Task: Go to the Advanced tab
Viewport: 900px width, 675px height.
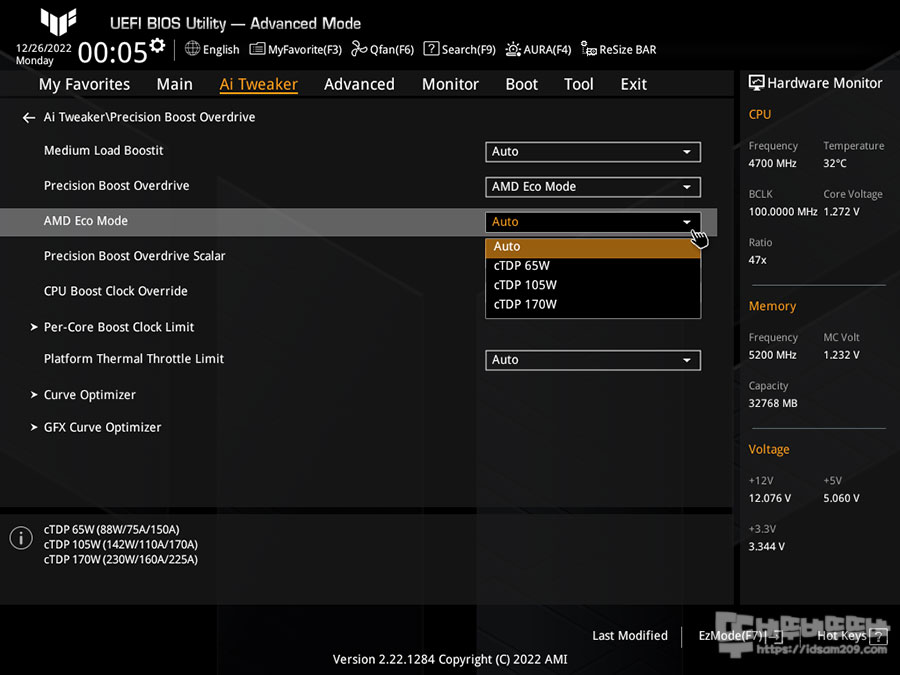Action: [x=359, y=84]
